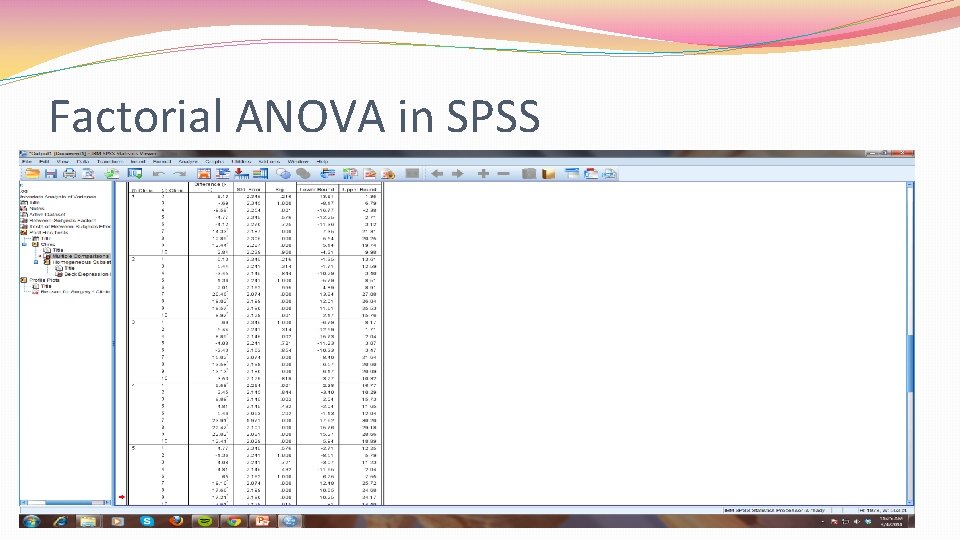The image size is (960, 540).
Task: Open the Graphs menu
Action: tap(214, 162)
